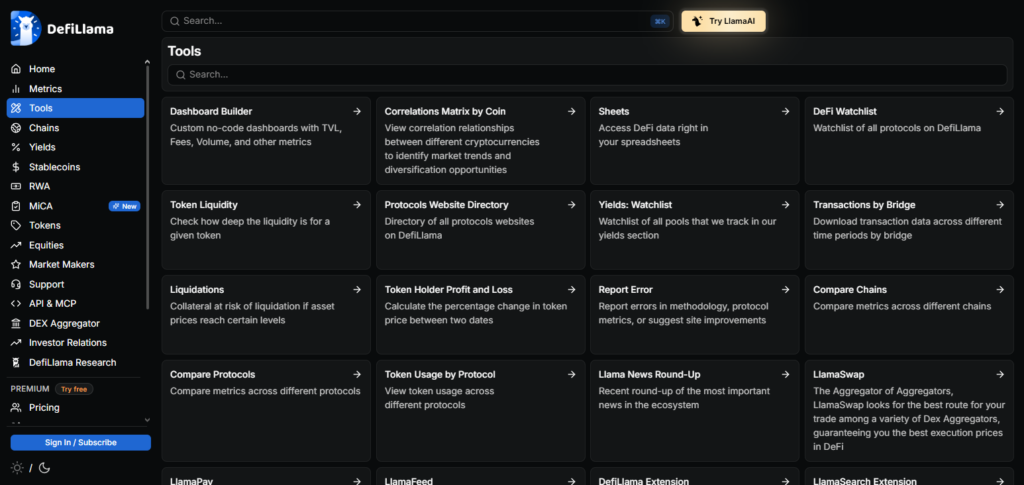Click arrow on Correlations Matrix by Coin card

click(x=571, y=112)
